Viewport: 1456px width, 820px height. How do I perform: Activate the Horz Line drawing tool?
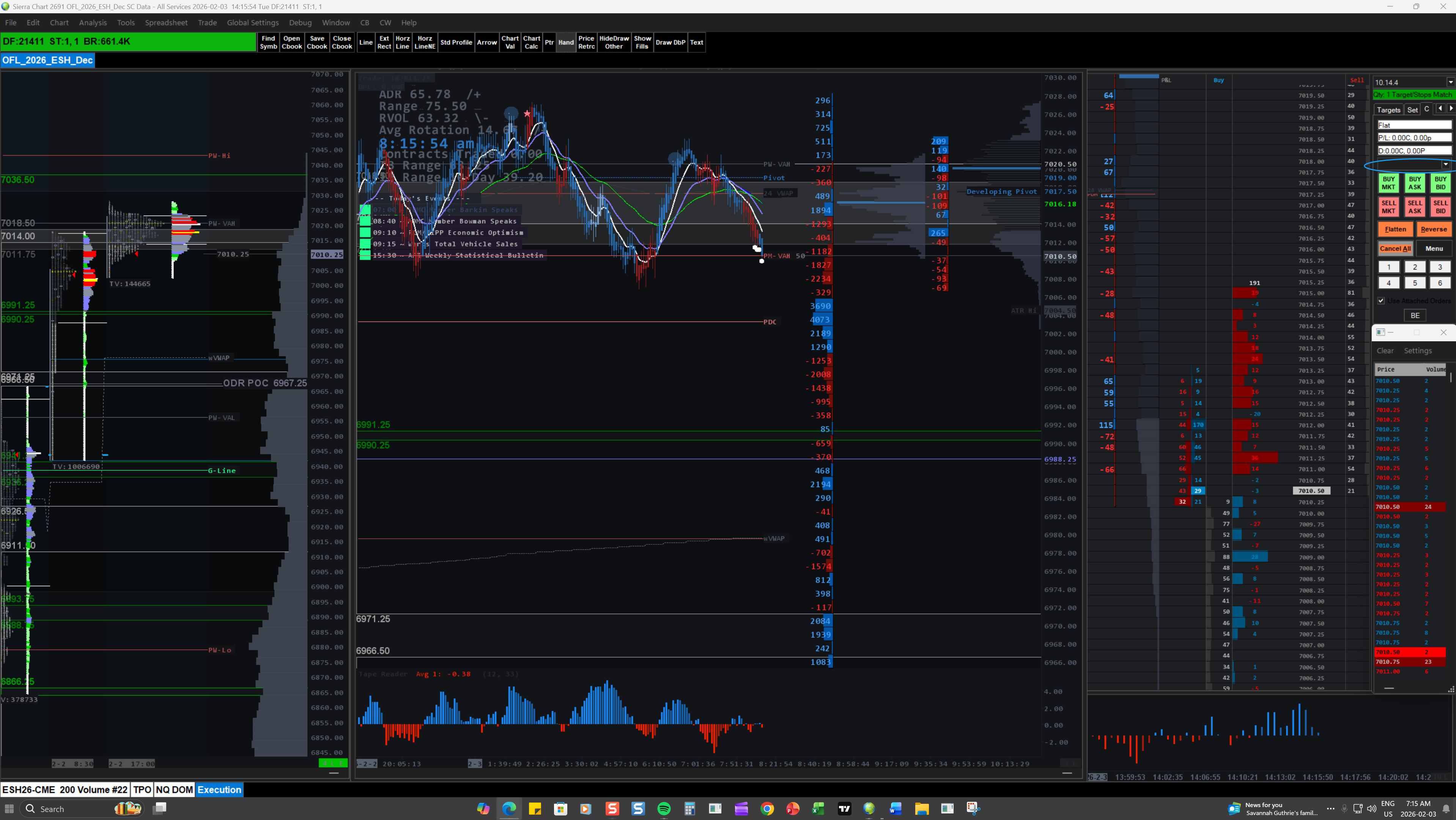coord(402,43)
